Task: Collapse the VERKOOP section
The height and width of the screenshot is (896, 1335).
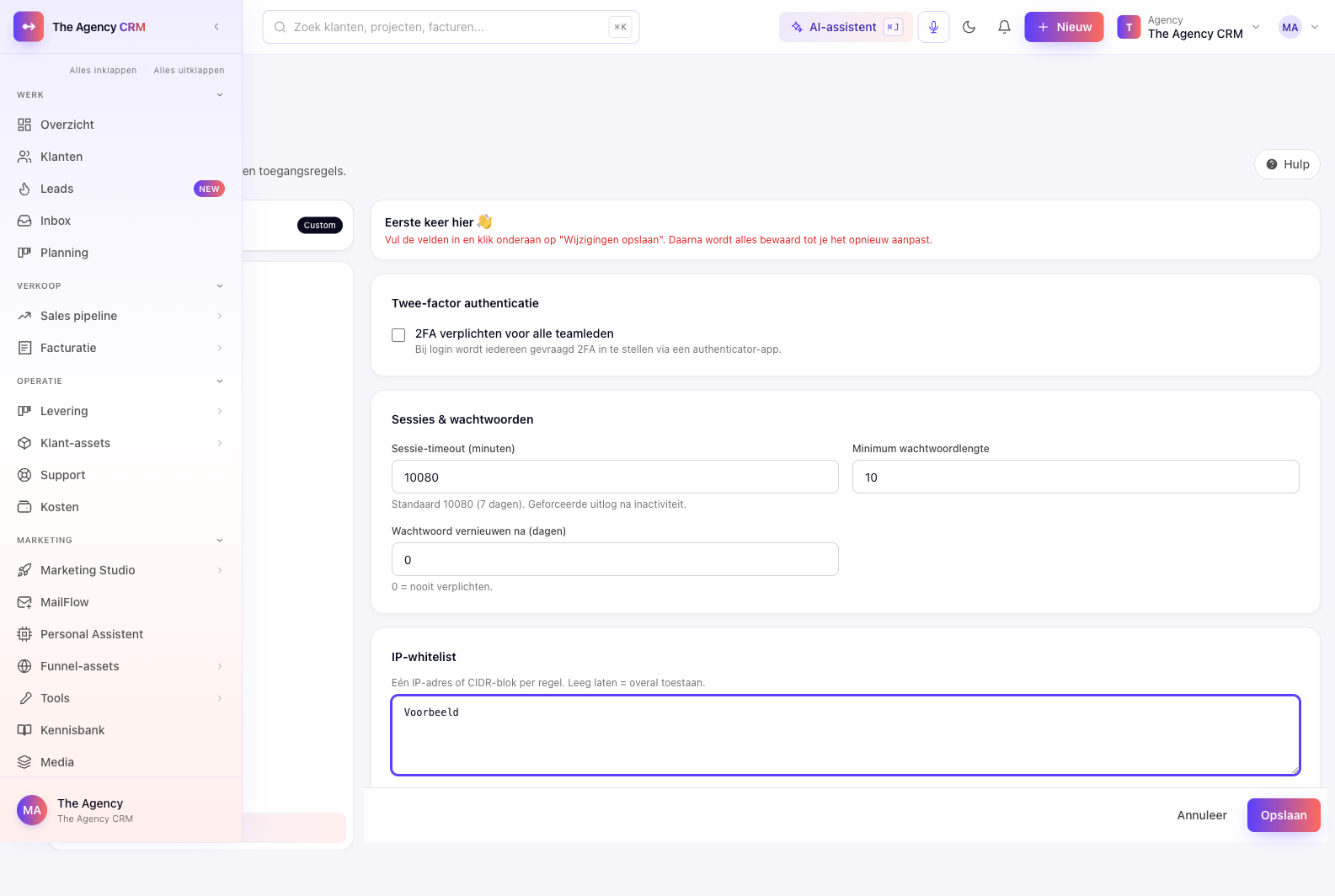Action: click(x=220, y=286)
